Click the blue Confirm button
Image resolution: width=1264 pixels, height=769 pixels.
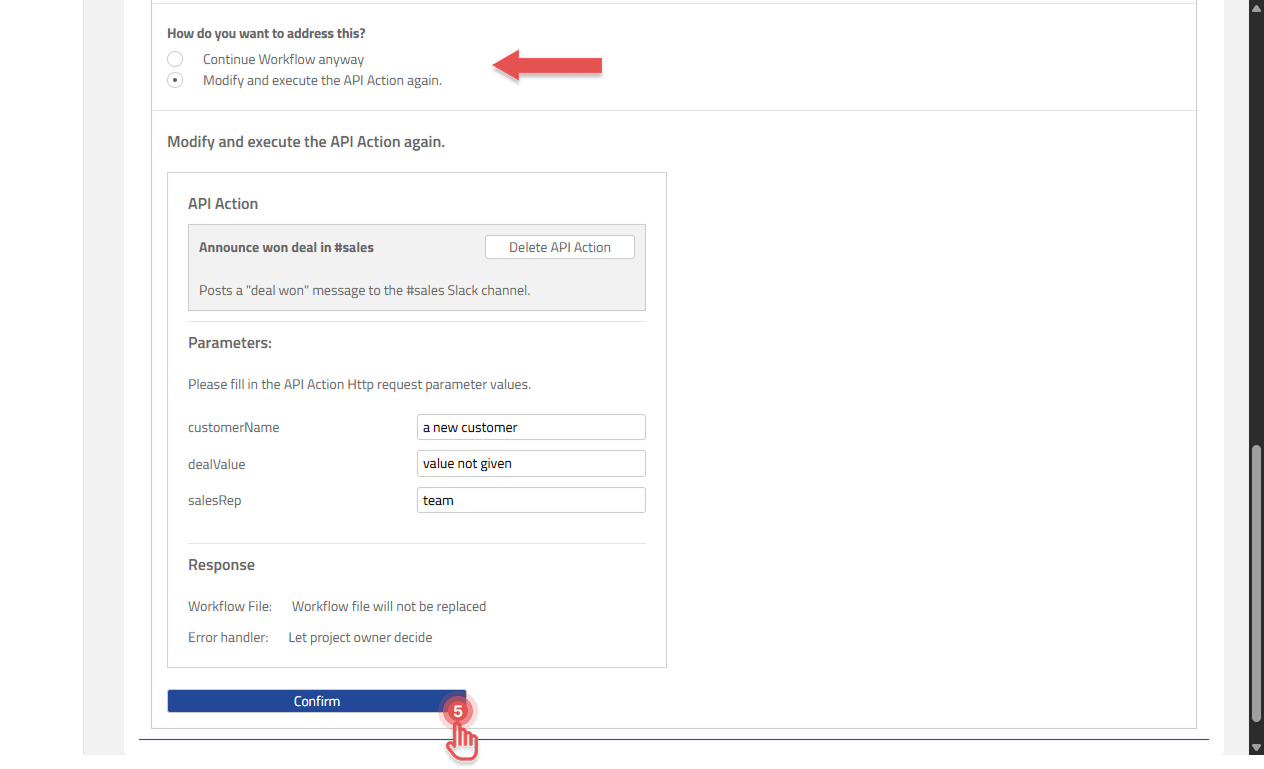point(317,701)
